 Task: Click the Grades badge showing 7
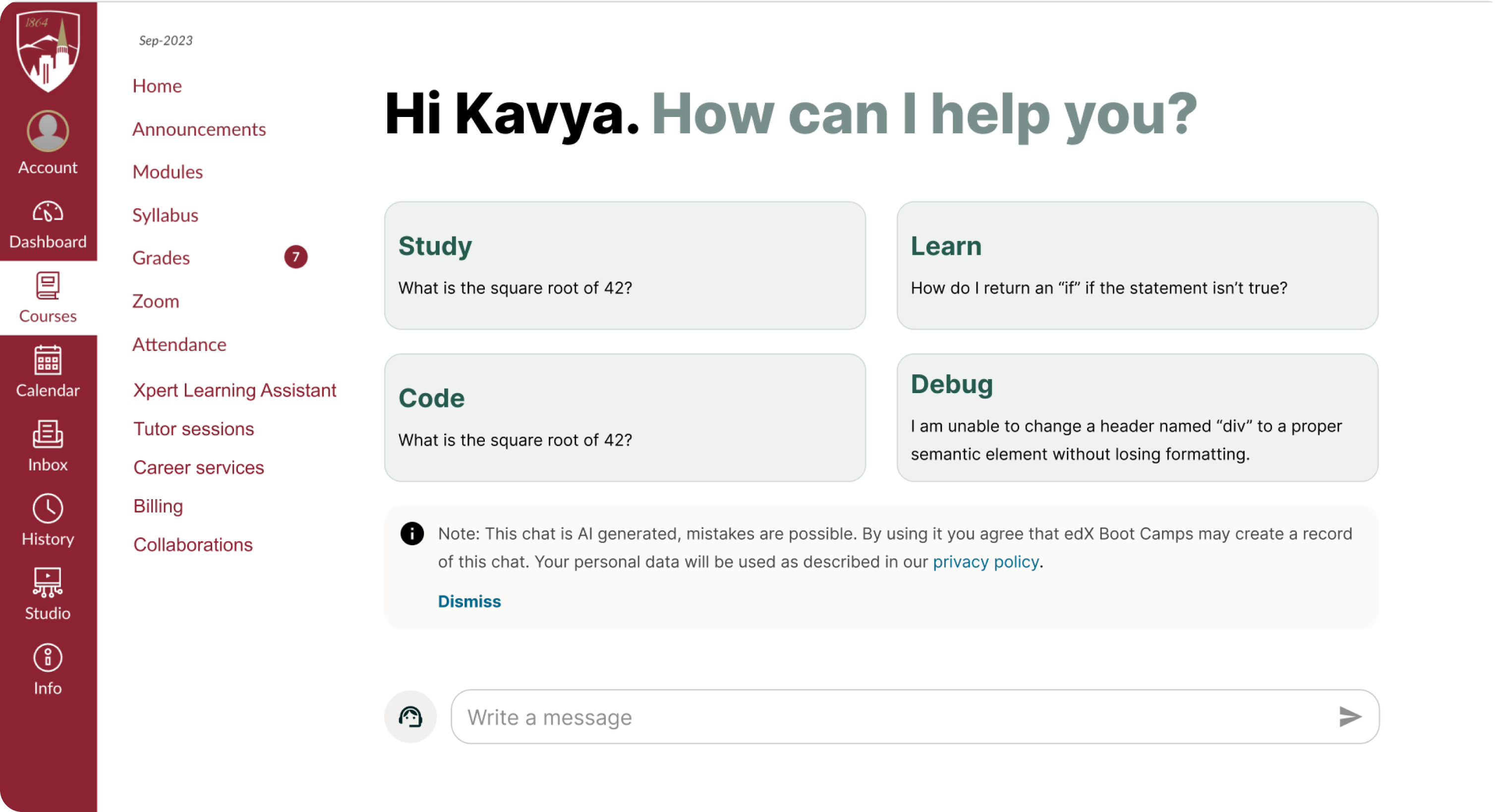pos(296,257)
